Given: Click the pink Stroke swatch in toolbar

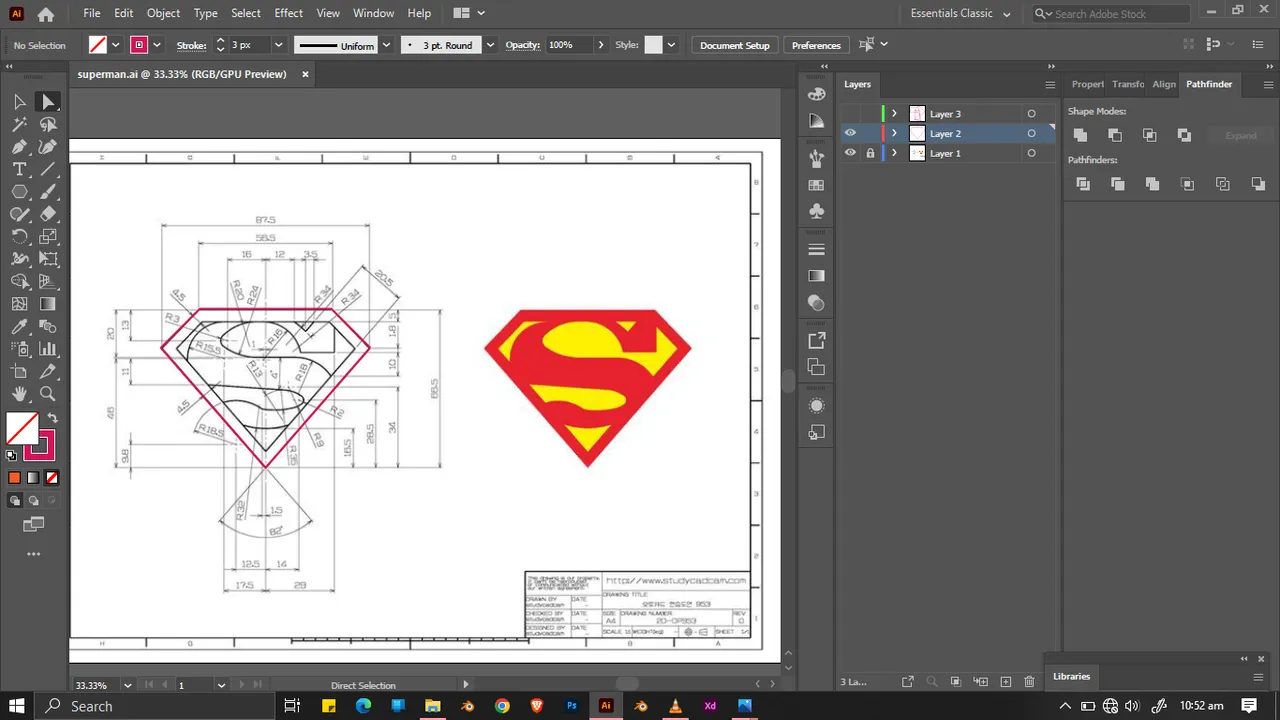Looking at the screenshot, I should 40,445.
